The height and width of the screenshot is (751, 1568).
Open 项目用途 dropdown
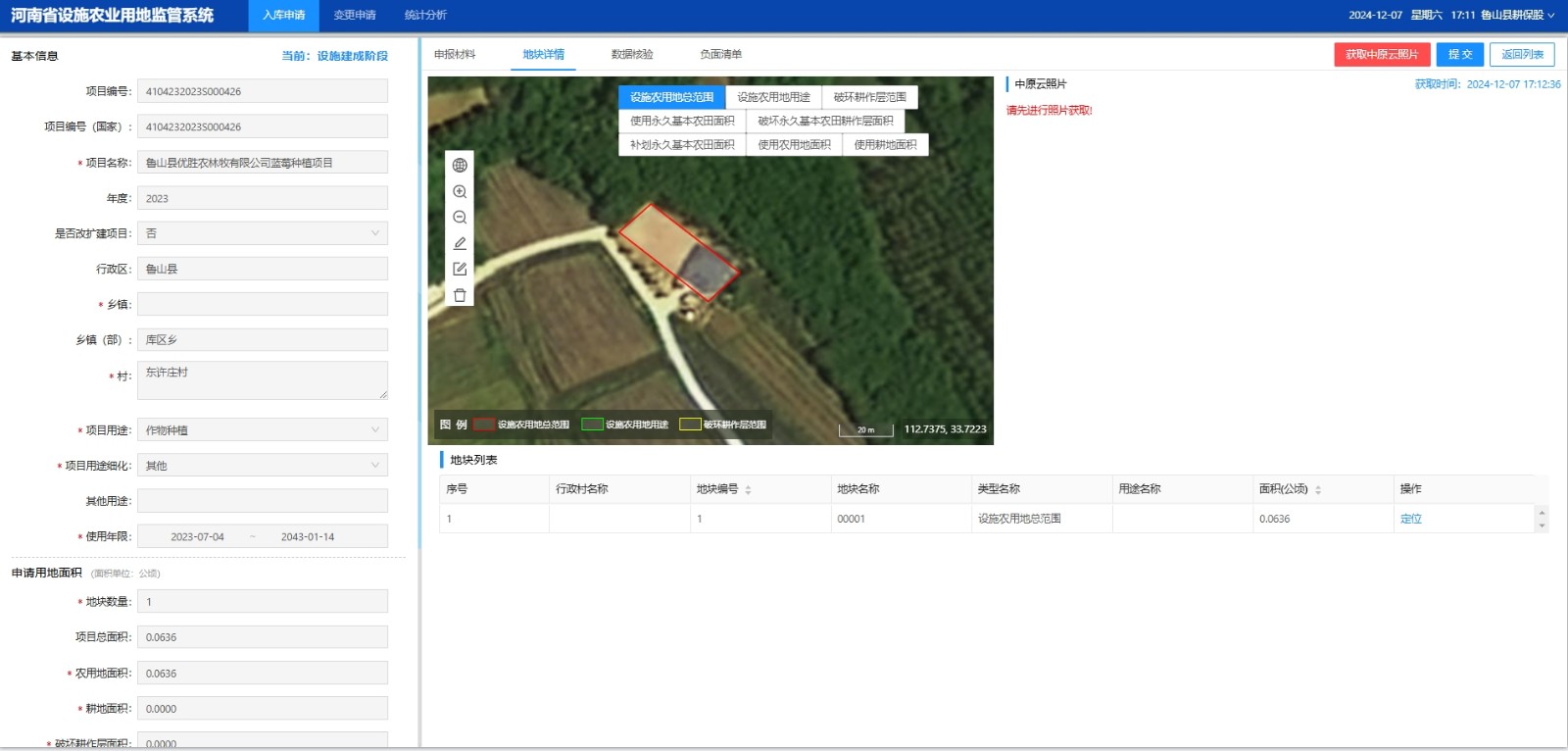click(263, 429)
